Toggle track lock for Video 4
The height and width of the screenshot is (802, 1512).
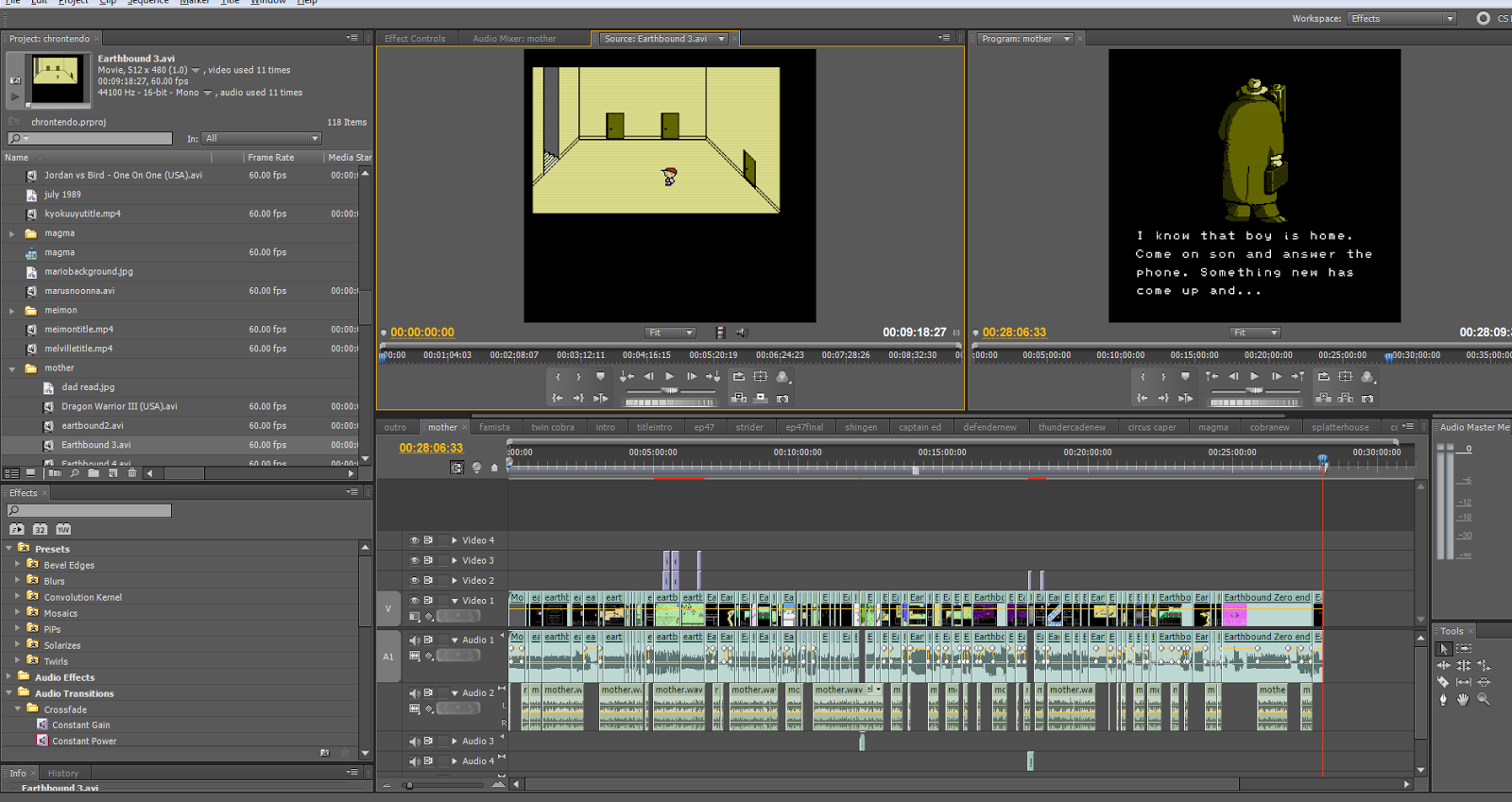[442, 540]
